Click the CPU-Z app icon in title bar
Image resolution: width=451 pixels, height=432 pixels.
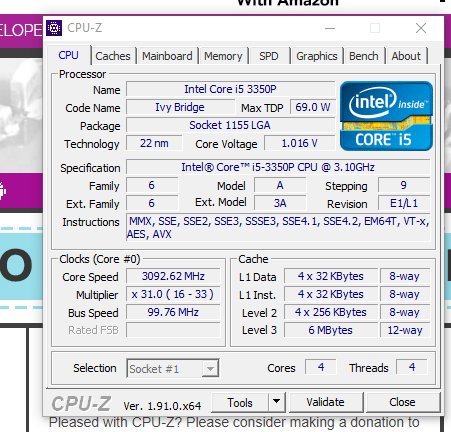click(x=54, y=28)
